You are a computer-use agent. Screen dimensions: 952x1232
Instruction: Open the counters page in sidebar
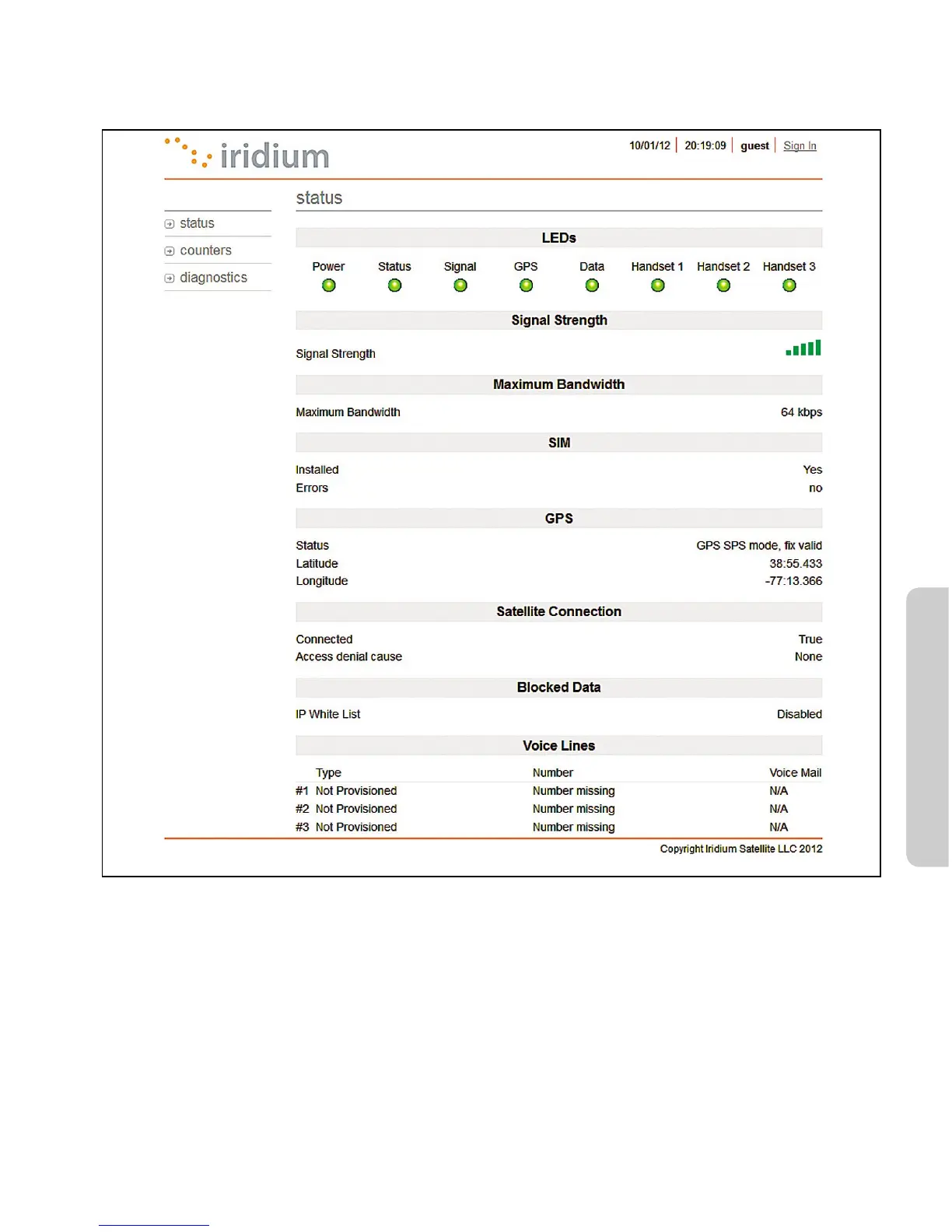point(205,250)
